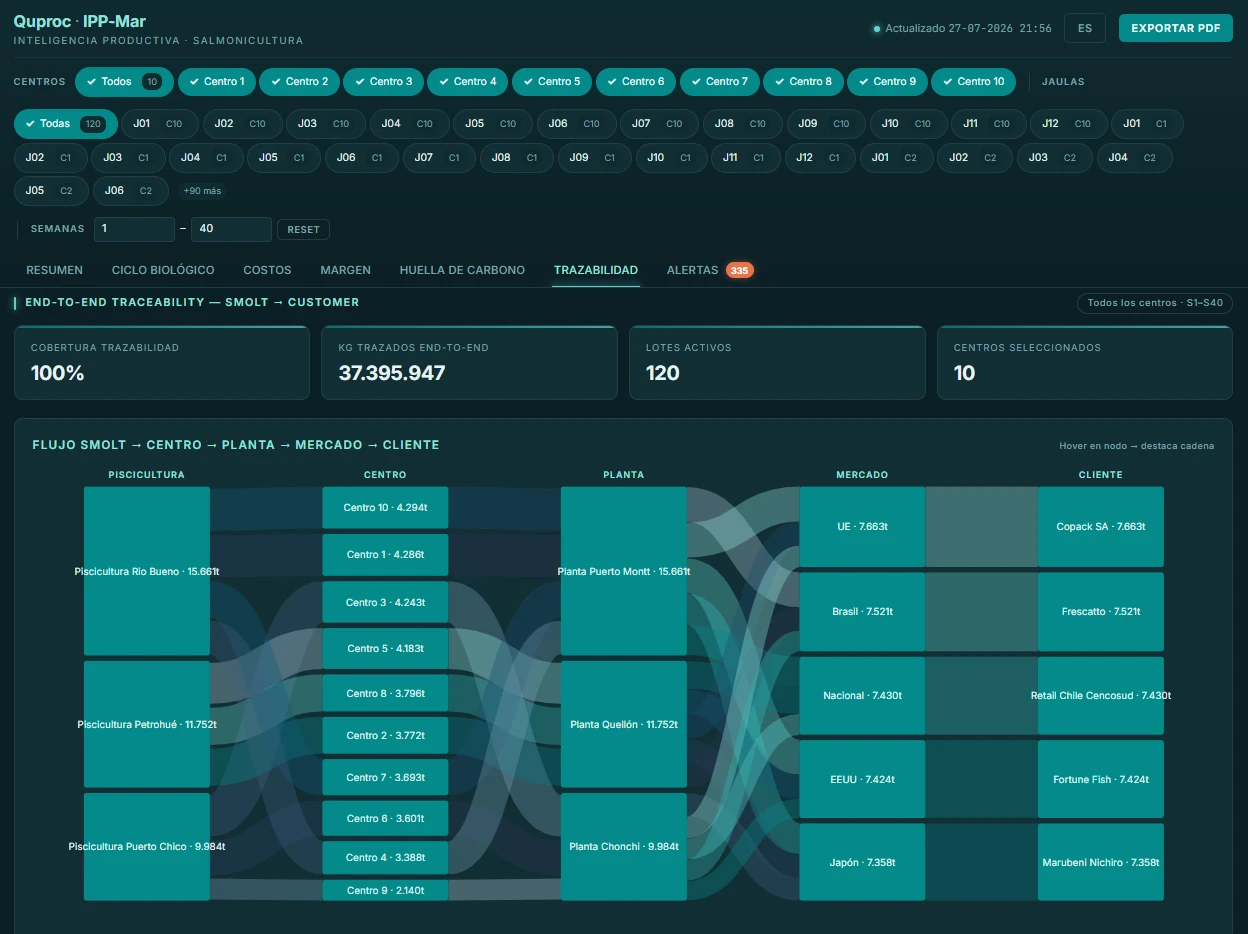Click the Todos los centros S1–S40 pill
This screenshot has height=934, width=1248.
coord(1155,303)
